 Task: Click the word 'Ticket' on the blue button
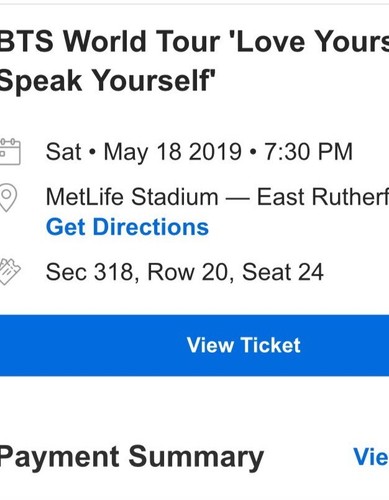click(271, 345)
